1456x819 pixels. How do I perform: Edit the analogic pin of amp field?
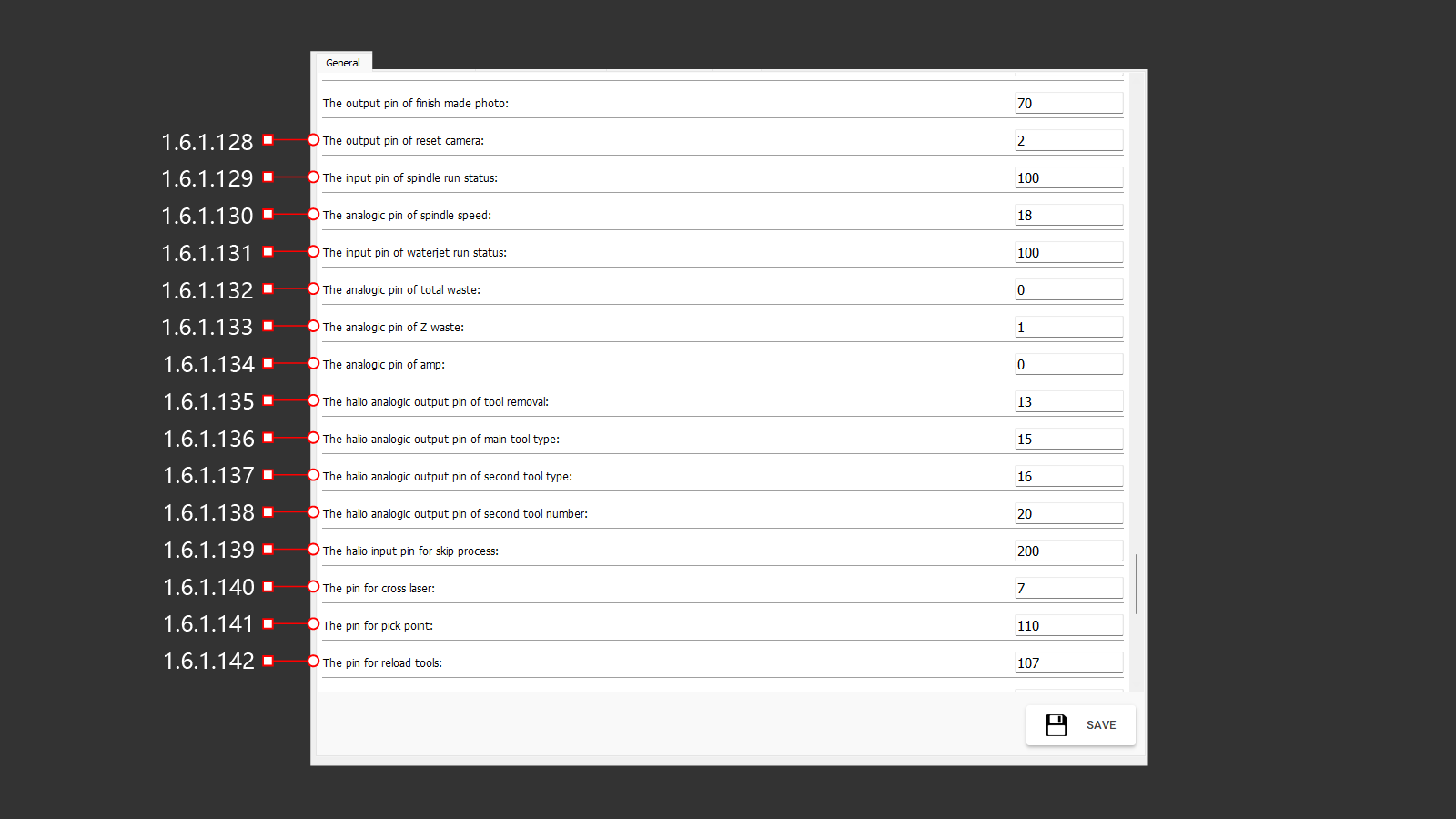1068,365
